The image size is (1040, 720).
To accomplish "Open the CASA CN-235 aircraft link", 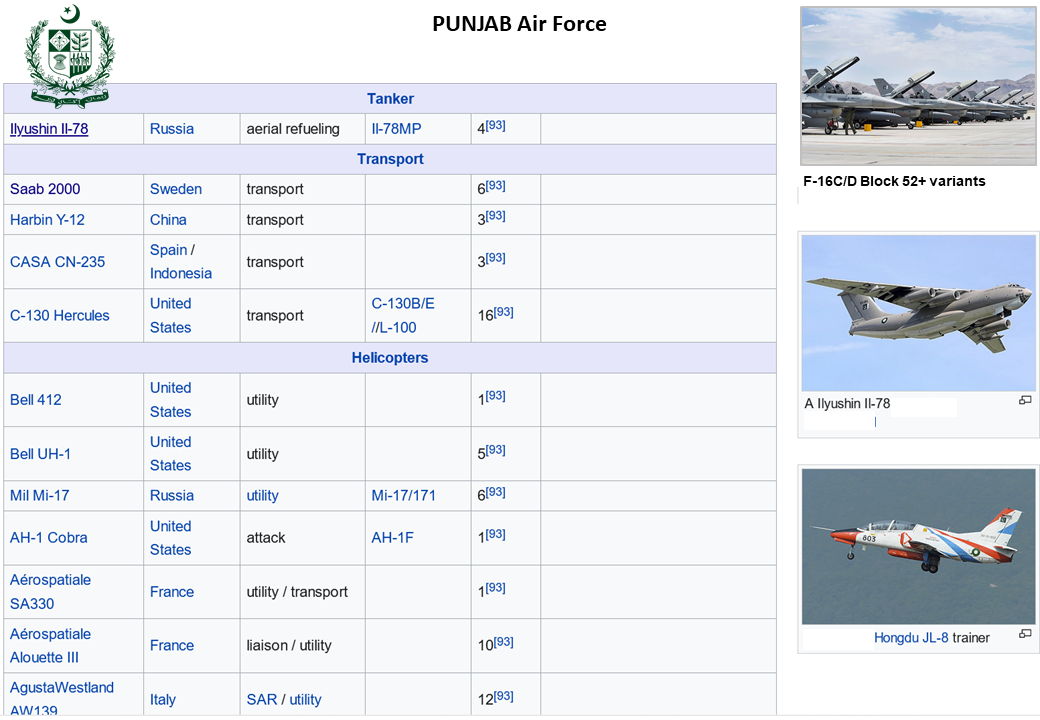I will coord(58,262).
